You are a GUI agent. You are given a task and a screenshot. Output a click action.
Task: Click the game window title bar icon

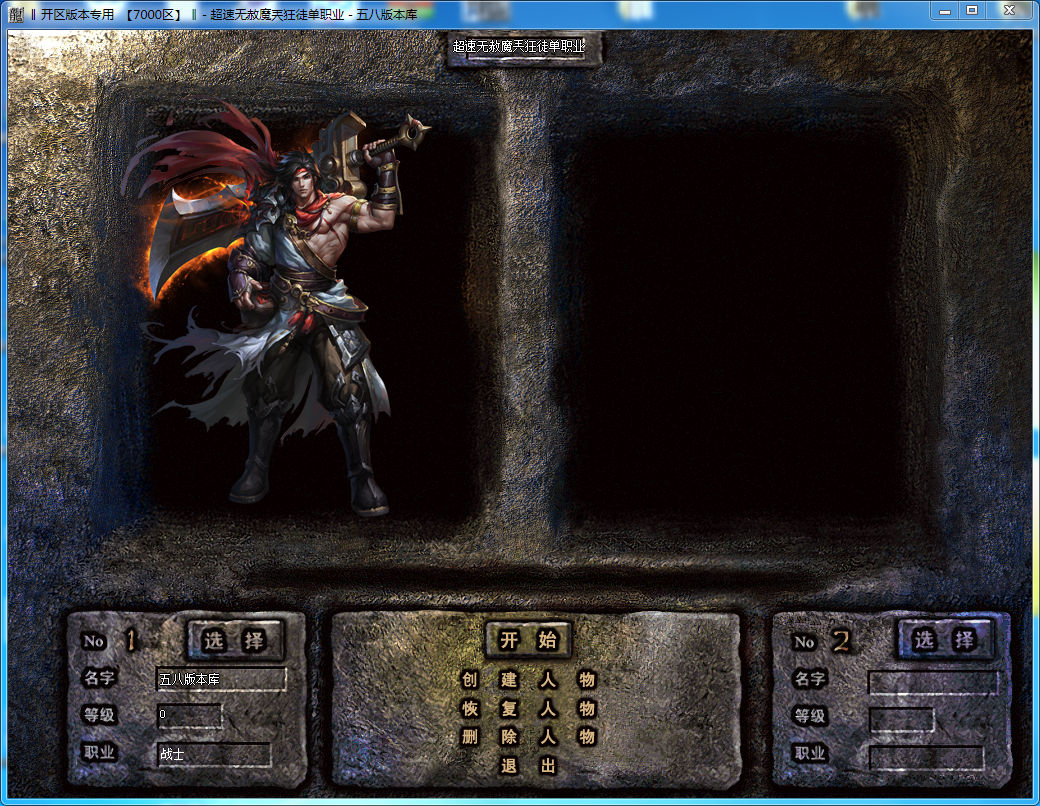[x=17, y=14]
